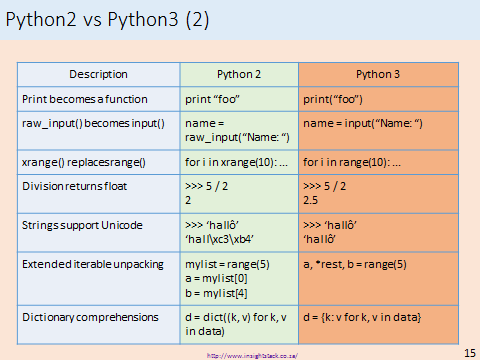Viewport: 480px width, 360px height.
Task: Select the slide title 'Python2 vs Python3 (2)'
Action: [107, 20]
